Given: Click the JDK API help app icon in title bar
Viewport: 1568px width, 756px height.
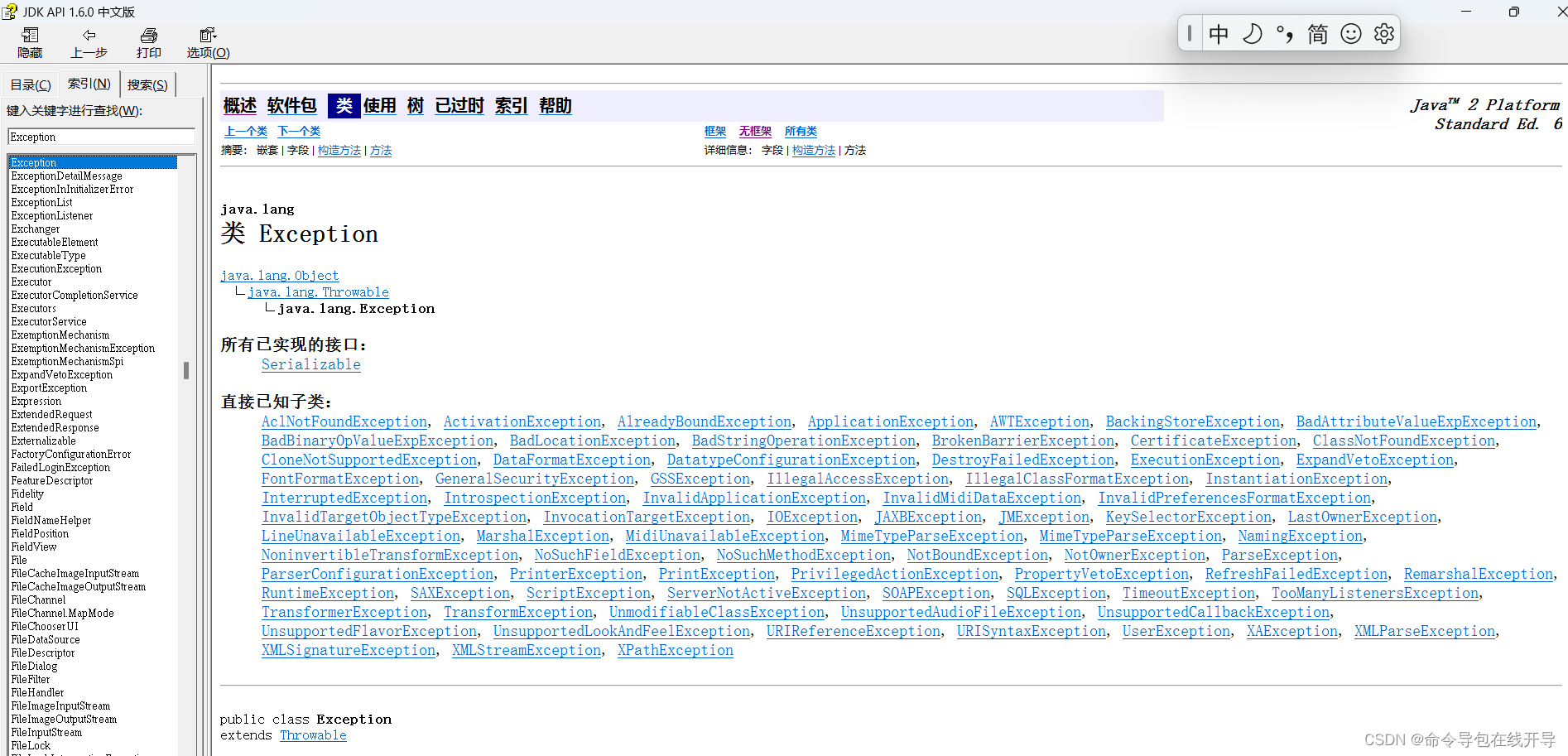Looking at the screenshot, I should coord(9,12).
